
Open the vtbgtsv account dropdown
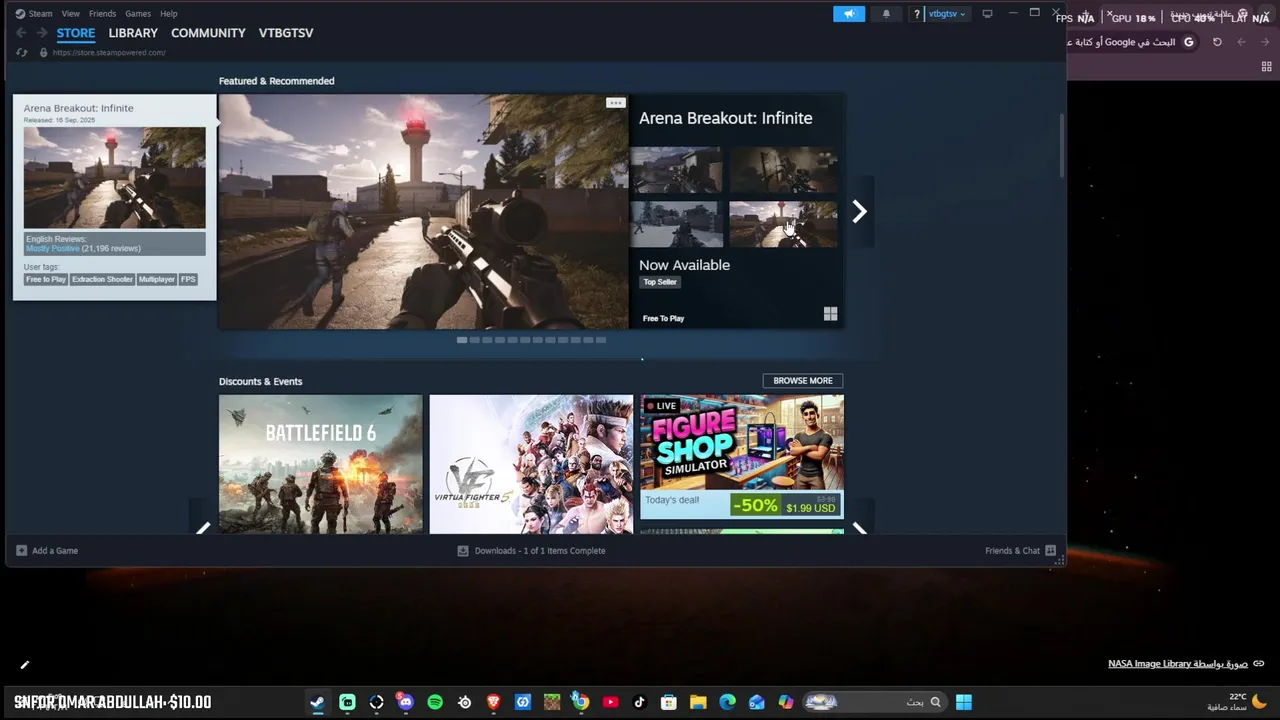[x=947, y=14]
